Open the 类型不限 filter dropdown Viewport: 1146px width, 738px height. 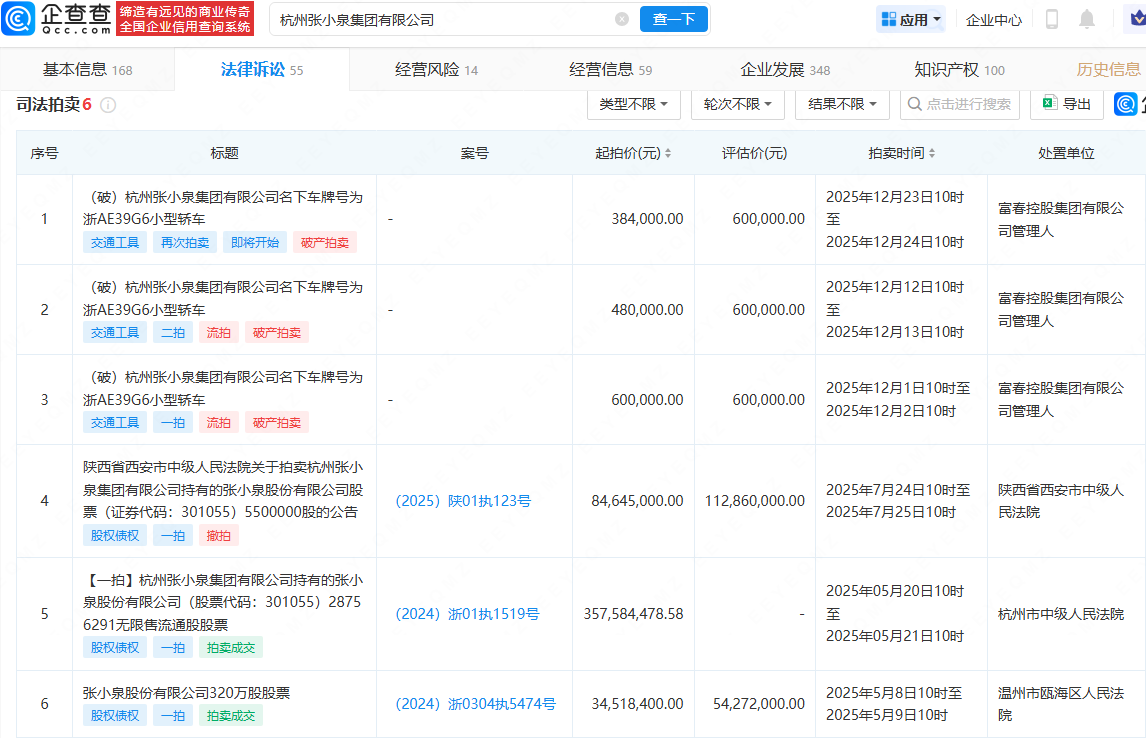tap(633, 103)
